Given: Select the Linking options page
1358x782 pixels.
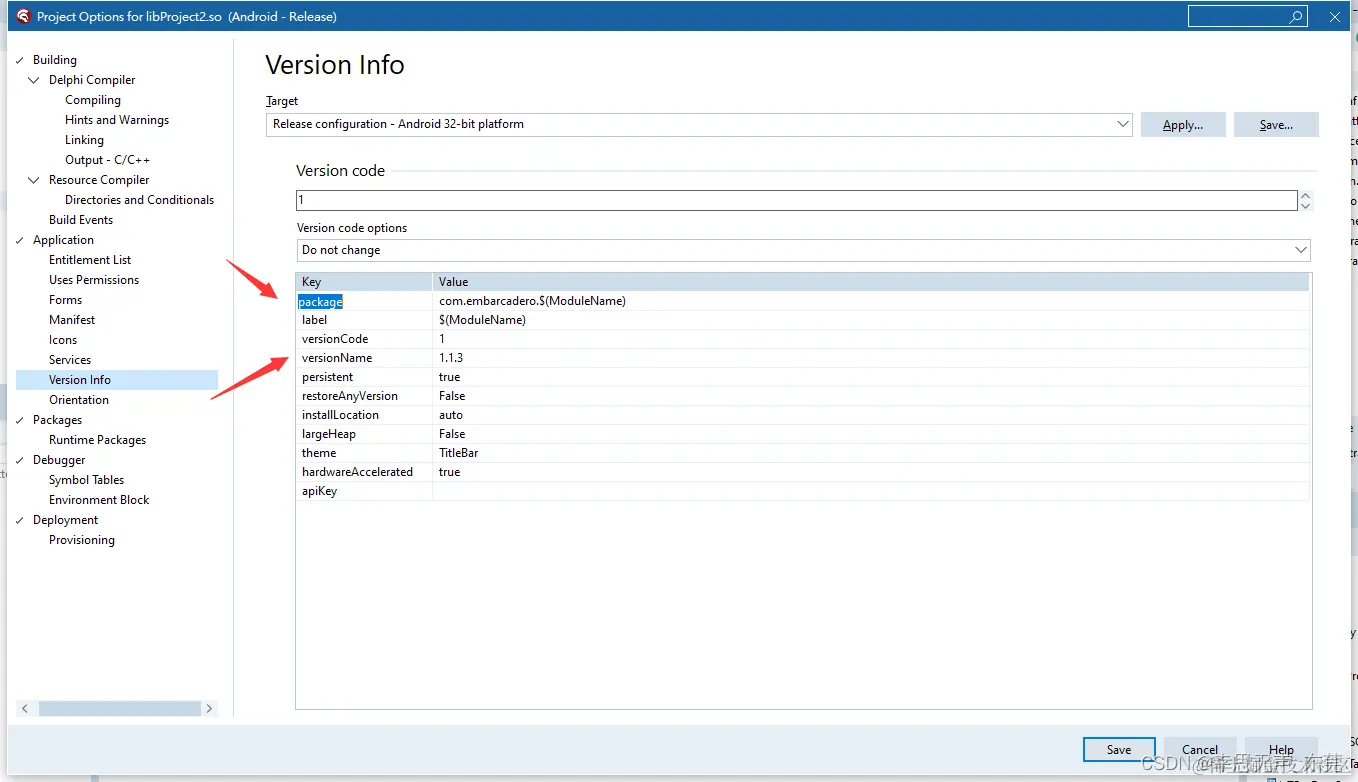Looking at the screenshot, I should point(84,140).
